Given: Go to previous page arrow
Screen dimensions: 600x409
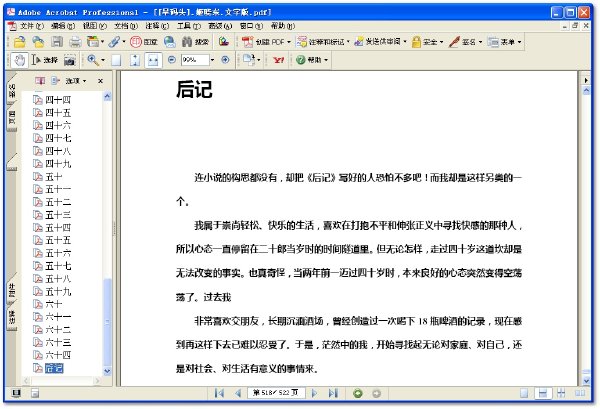Looking at the screenshot, I should [x=238, y=393].
